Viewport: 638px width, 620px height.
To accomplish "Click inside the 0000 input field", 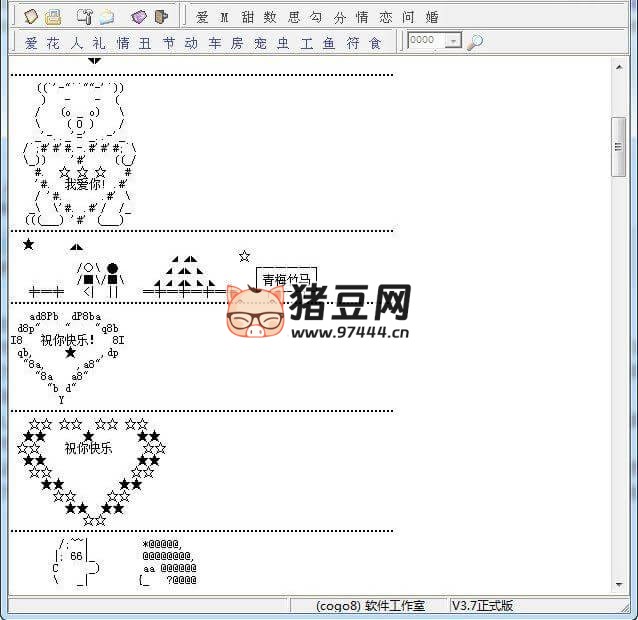I will [x=426, y=40].
